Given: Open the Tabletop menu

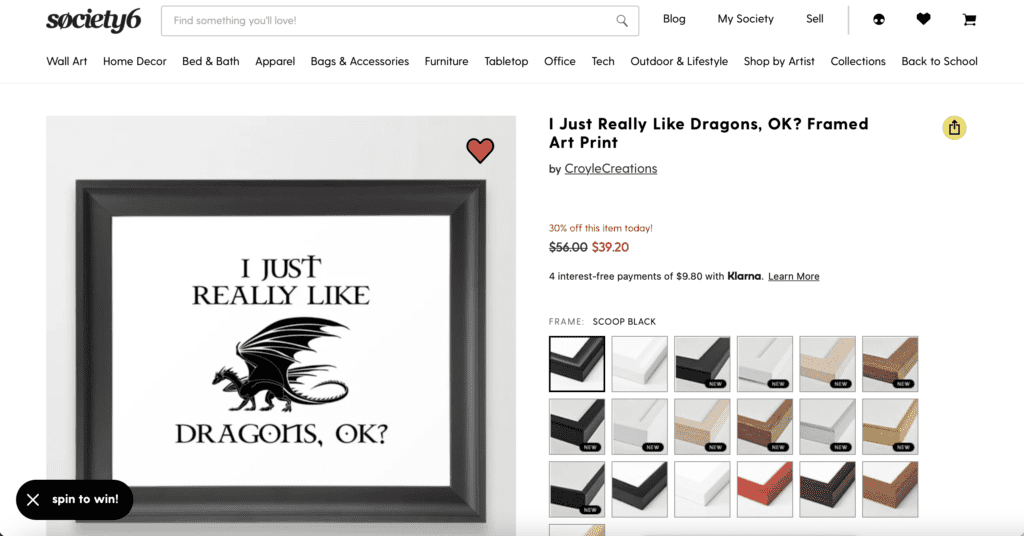Looking at the screenshot, I should [506, 61].
